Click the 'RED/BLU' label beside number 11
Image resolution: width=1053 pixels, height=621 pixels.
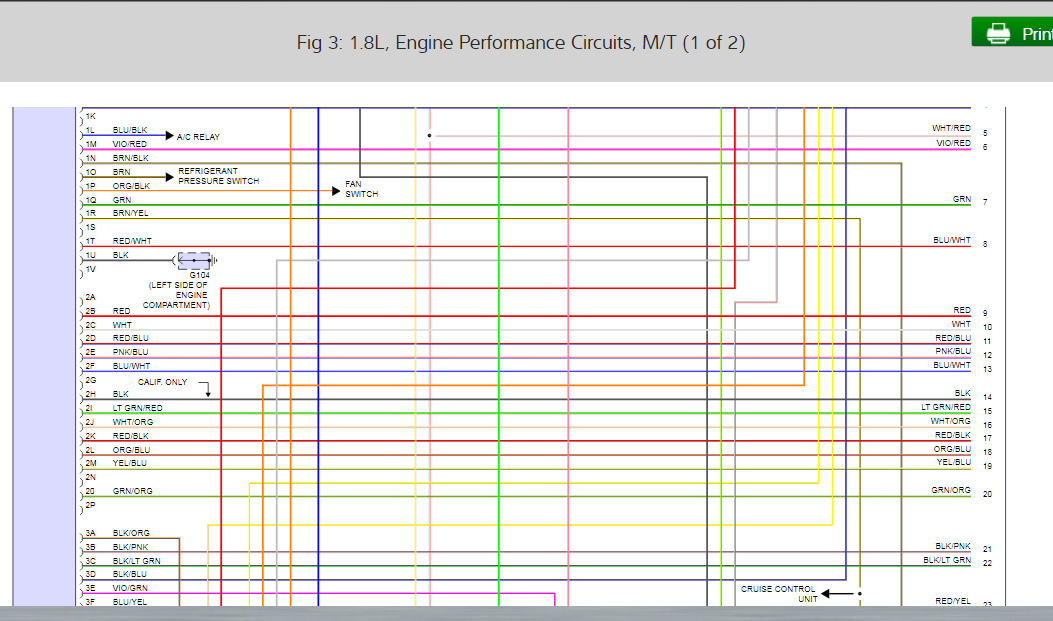pyautogui.click(x=953, y=338)
